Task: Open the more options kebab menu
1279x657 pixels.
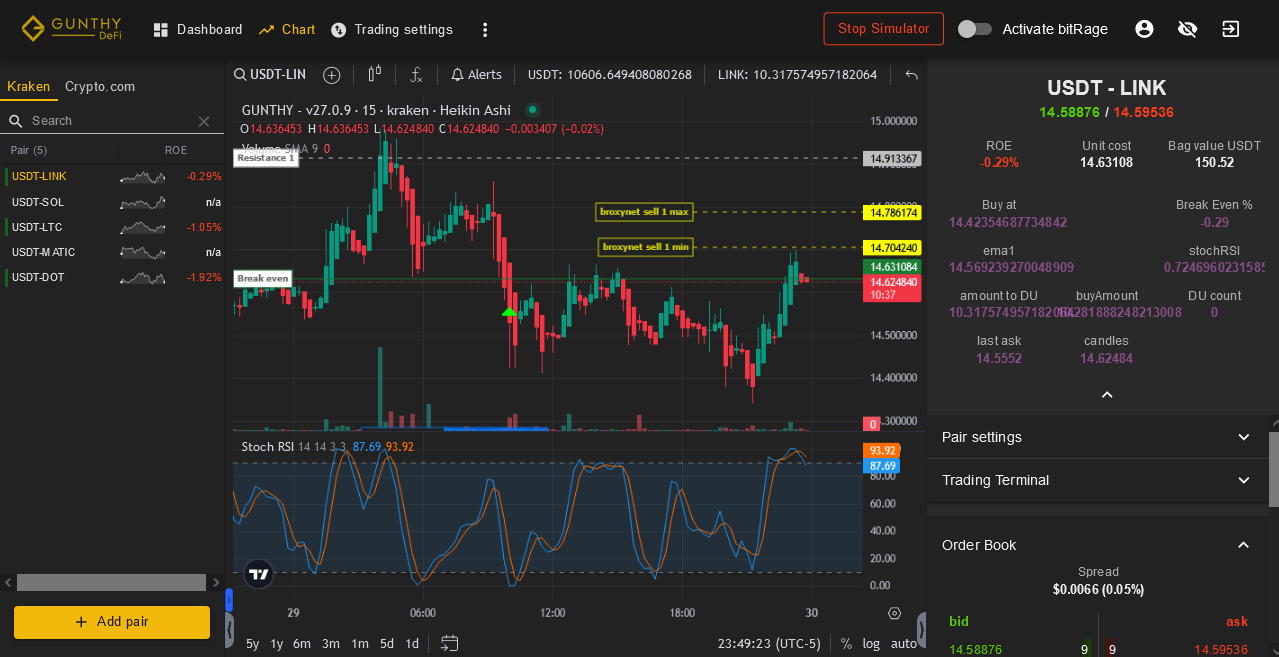Action: [x=485, y=30]
